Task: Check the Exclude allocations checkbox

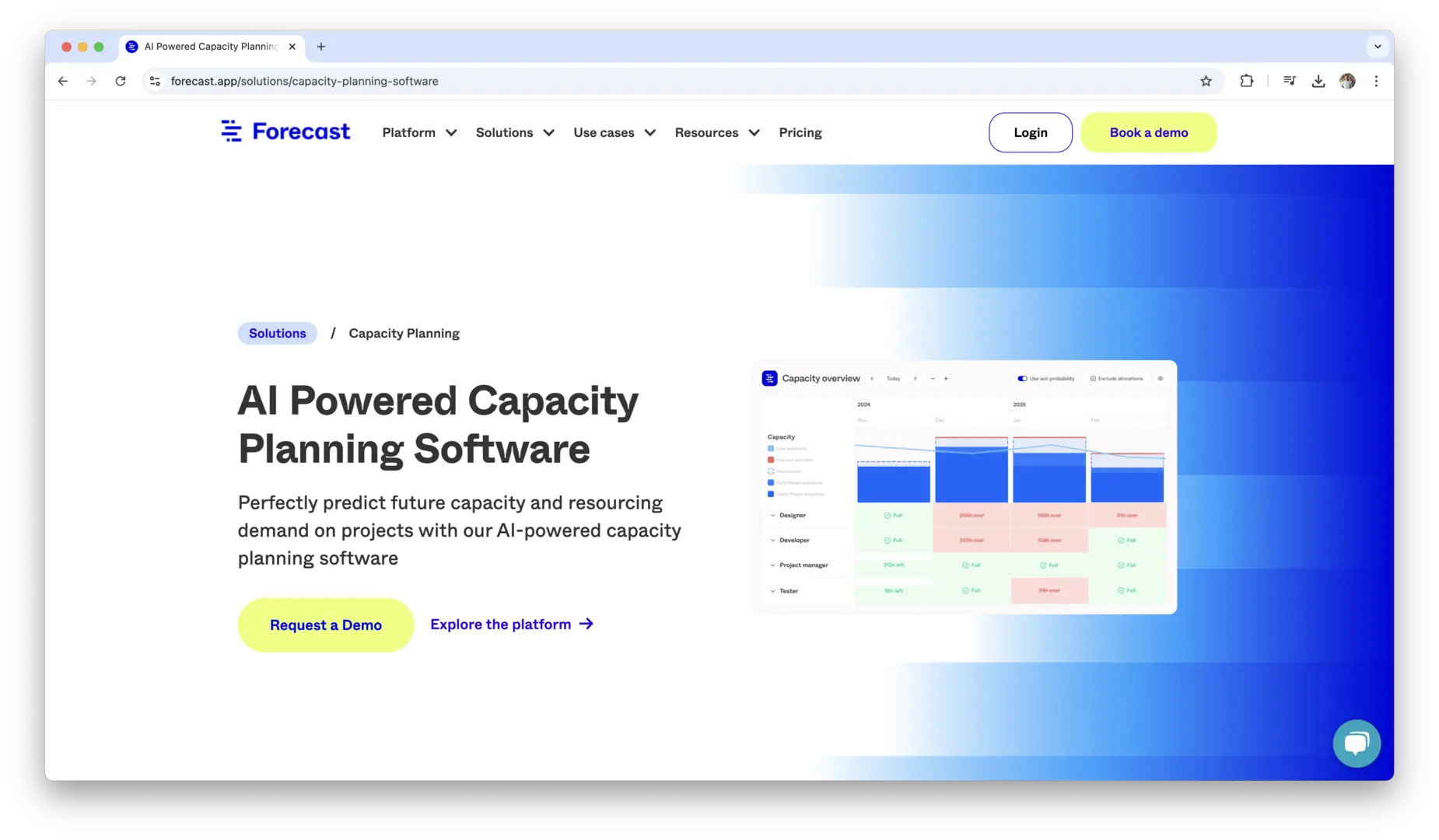Action: [1093, 379]
